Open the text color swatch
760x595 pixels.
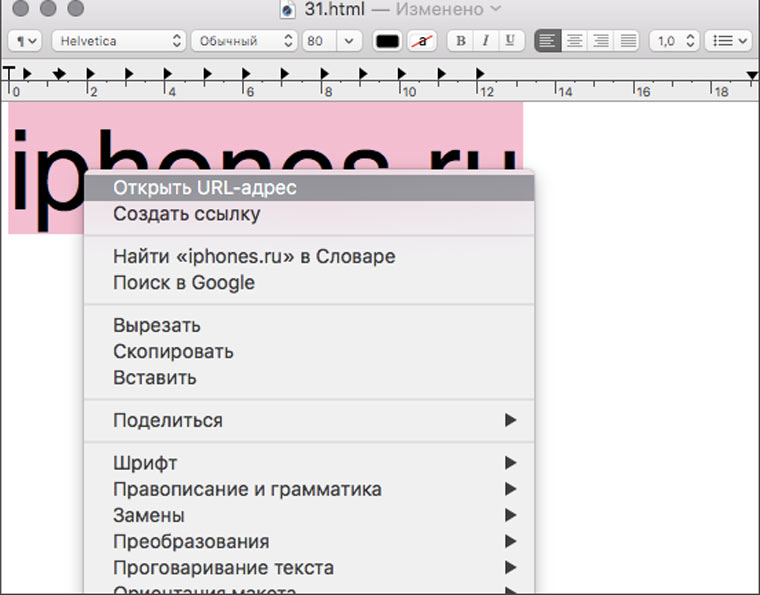point(387,41)
